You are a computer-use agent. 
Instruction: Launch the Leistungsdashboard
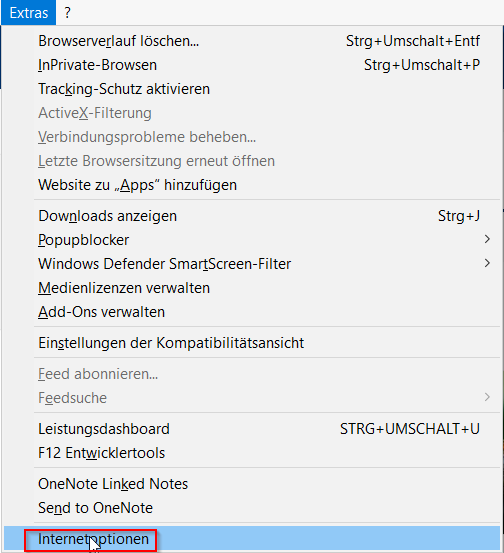(252, 429)
